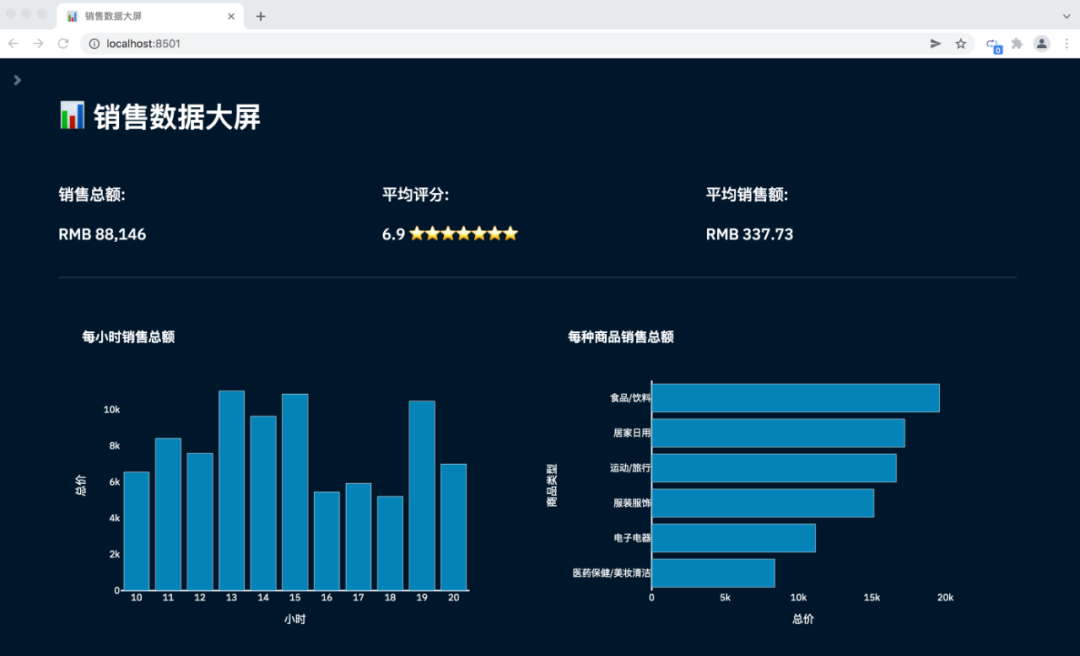Click the 食品/饮料 category label
Image resolution: width=1080 pixels, height=656 pixels.
pos(630,398)
